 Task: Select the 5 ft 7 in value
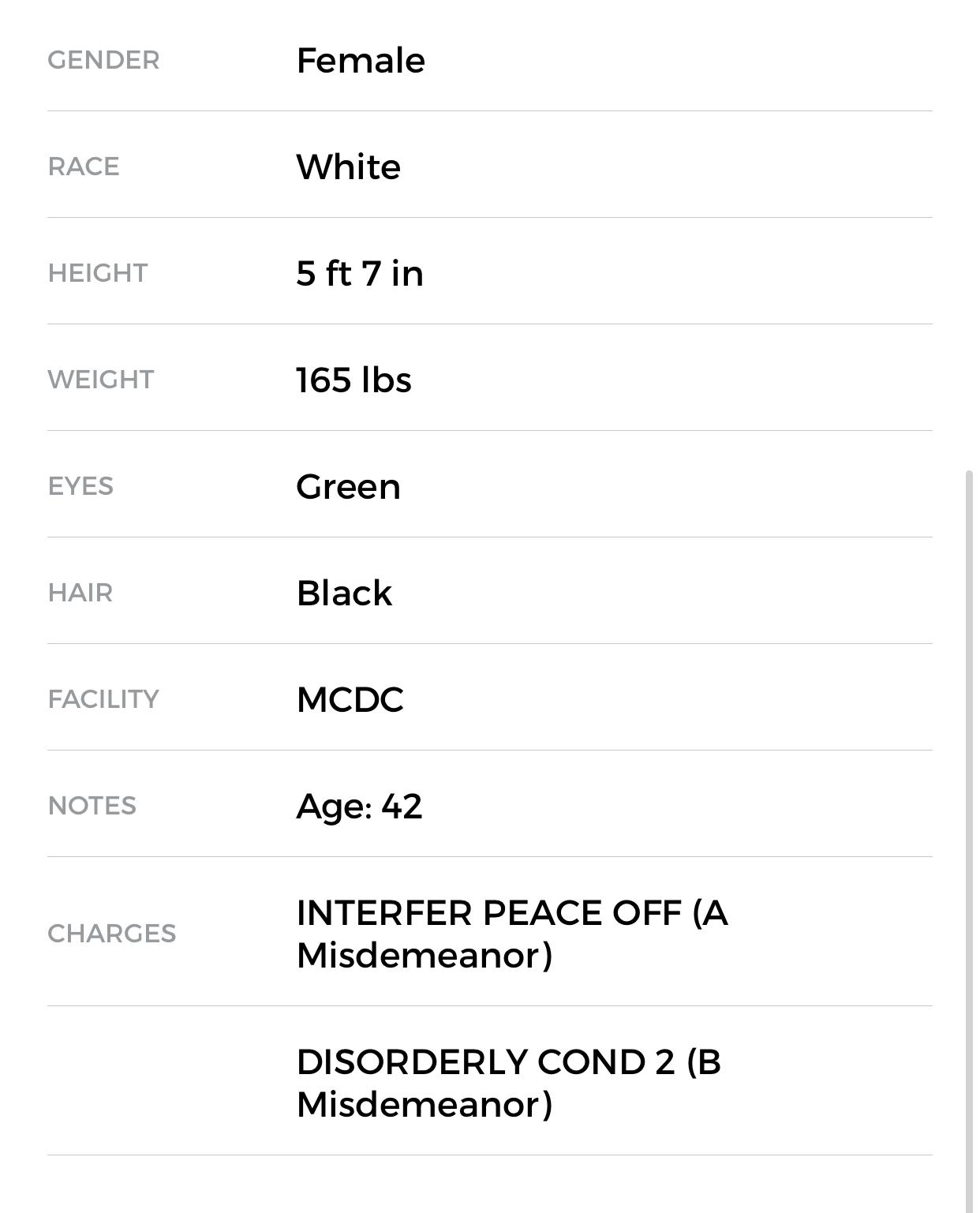tap(360, 273)
